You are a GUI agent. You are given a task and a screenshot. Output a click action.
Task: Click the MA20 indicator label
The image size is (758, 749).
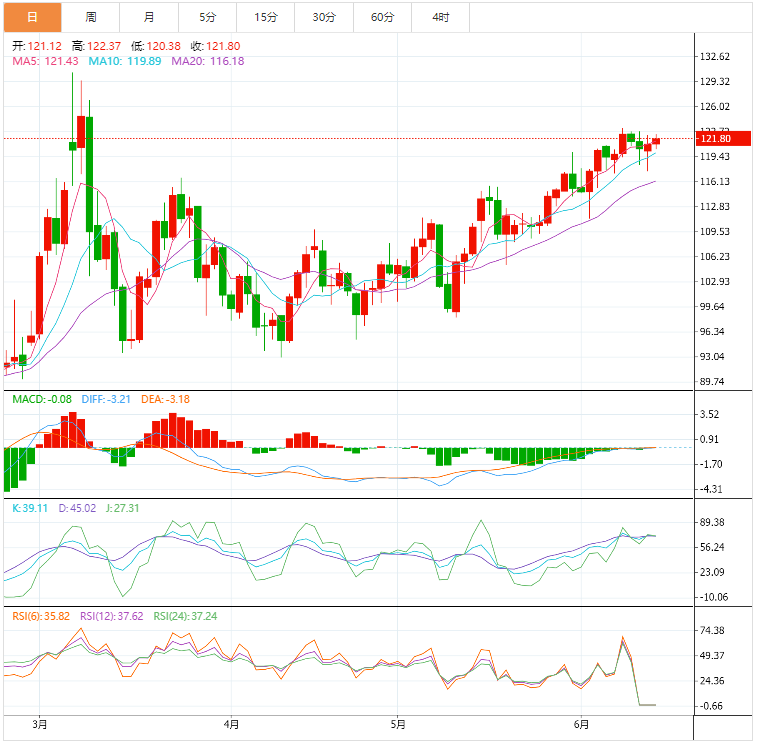coord(208,61)
